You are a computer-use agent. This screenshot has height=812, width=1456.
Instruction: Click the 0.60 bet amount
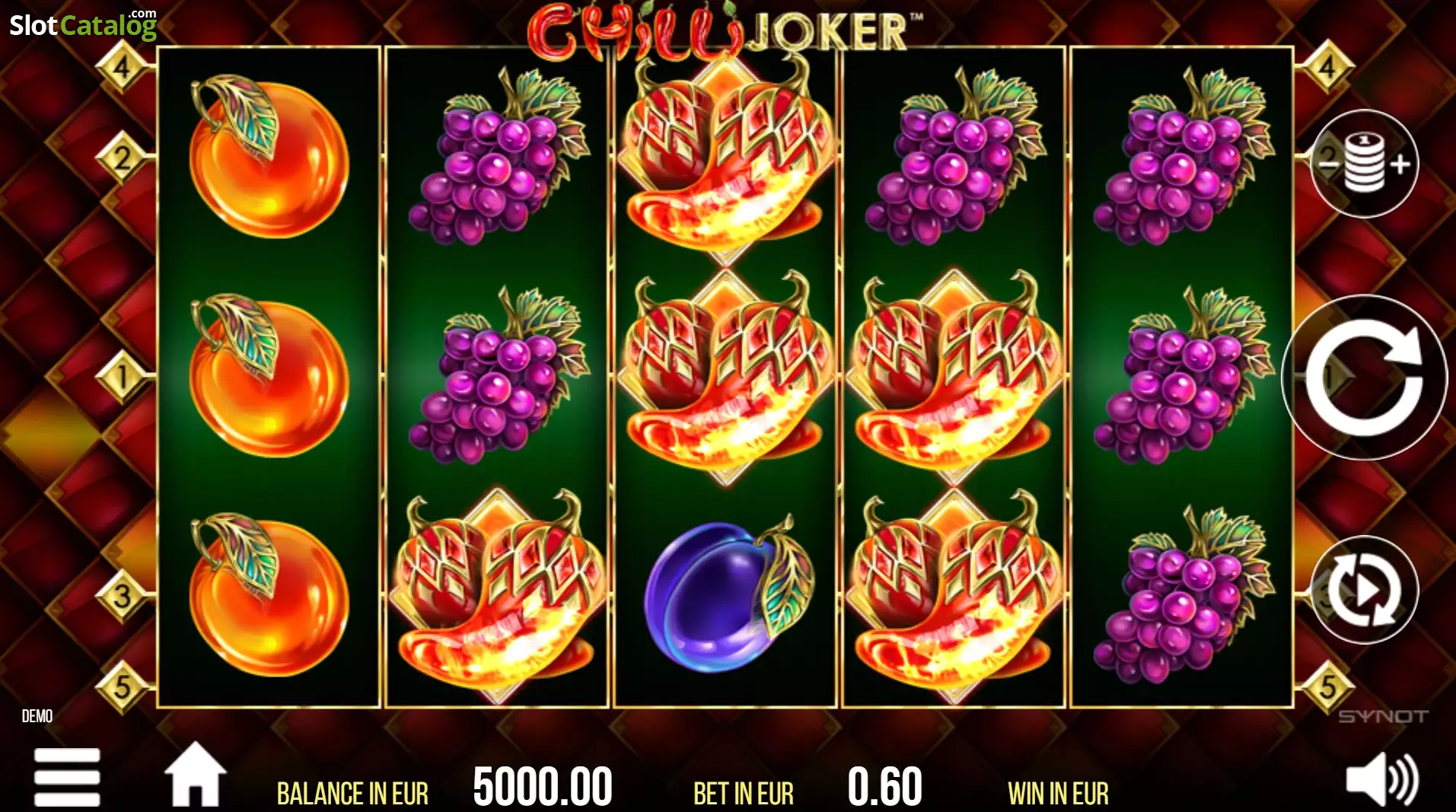click(884, 787)
